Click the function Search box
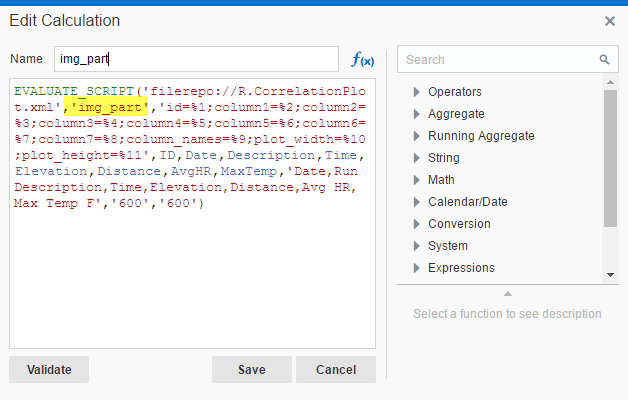The image size is (628, 400). click(x=500, y=60)
